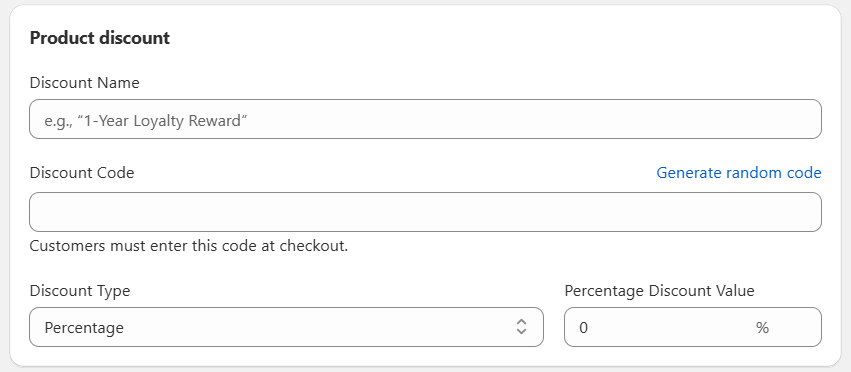This screenshot has width=851, height=372.
Task: Click the Percentage Discount Value label
Action: (x=659, y=291)
